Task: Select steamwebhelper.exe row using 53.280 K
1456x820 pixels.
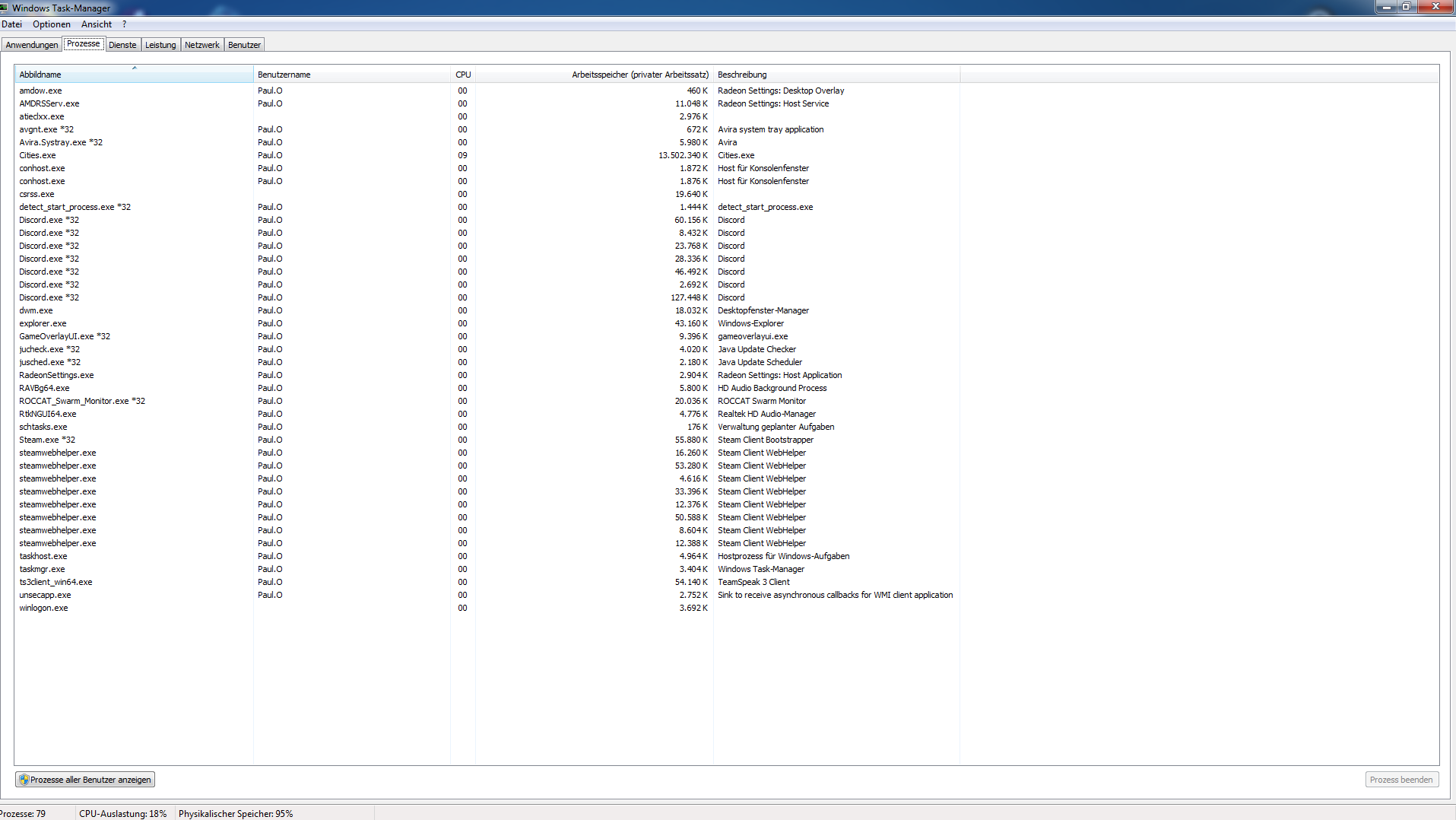Action: pos(487,466)
